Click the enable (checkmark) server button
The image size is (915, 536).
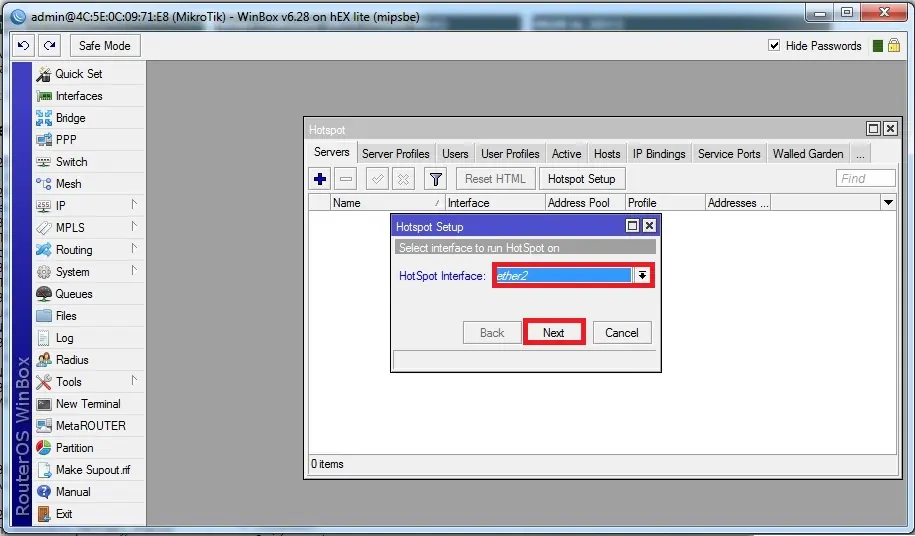click(378, 179)
